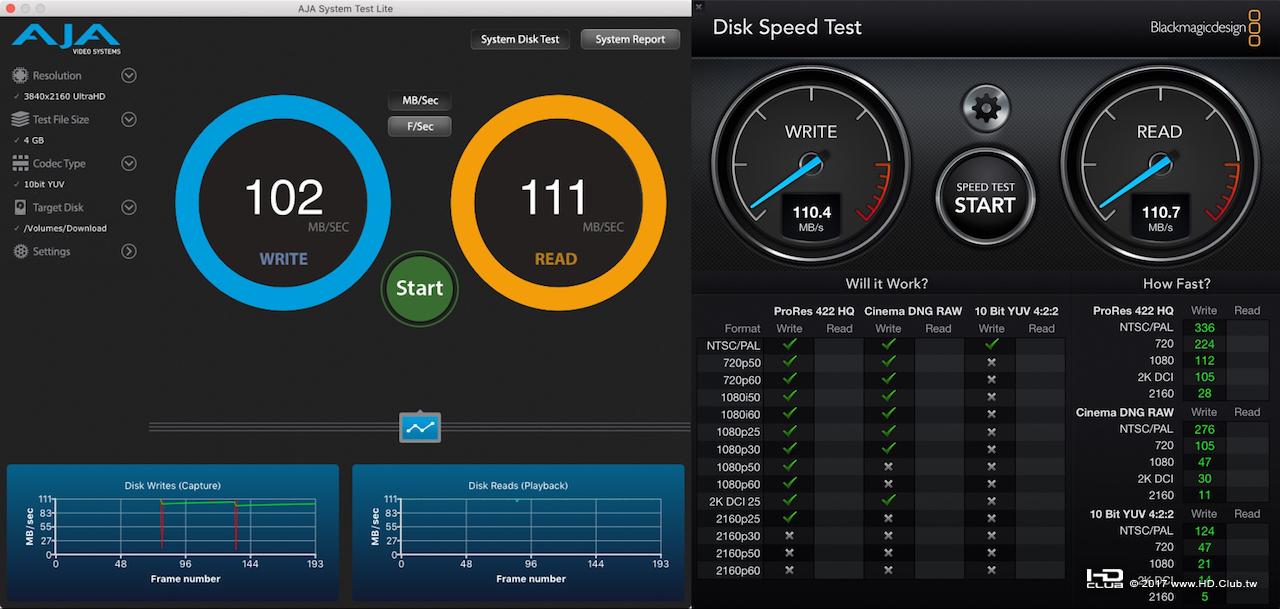This screenshot has height=609, width=1280.
Task: Switch AJA units to F/Sec
Action: (x=420, y=127)
